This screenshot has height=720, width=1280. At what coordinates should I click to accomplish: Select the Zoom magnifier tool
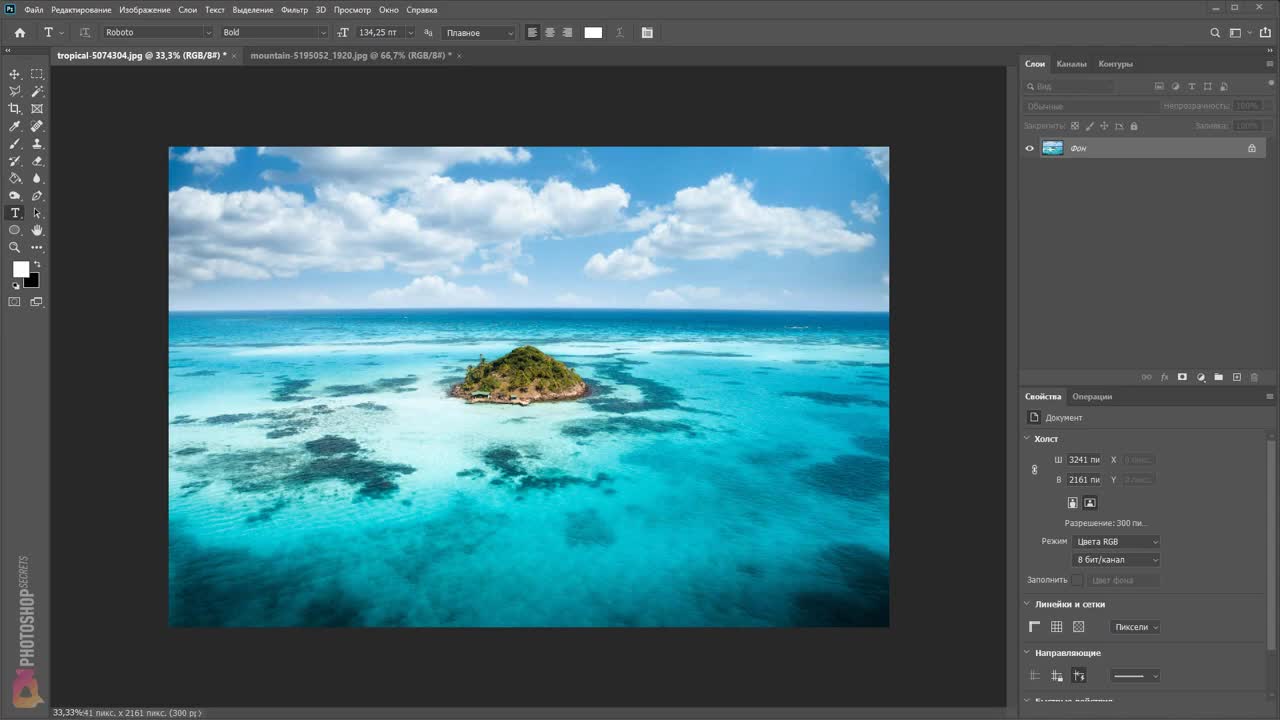click(15, 247)
